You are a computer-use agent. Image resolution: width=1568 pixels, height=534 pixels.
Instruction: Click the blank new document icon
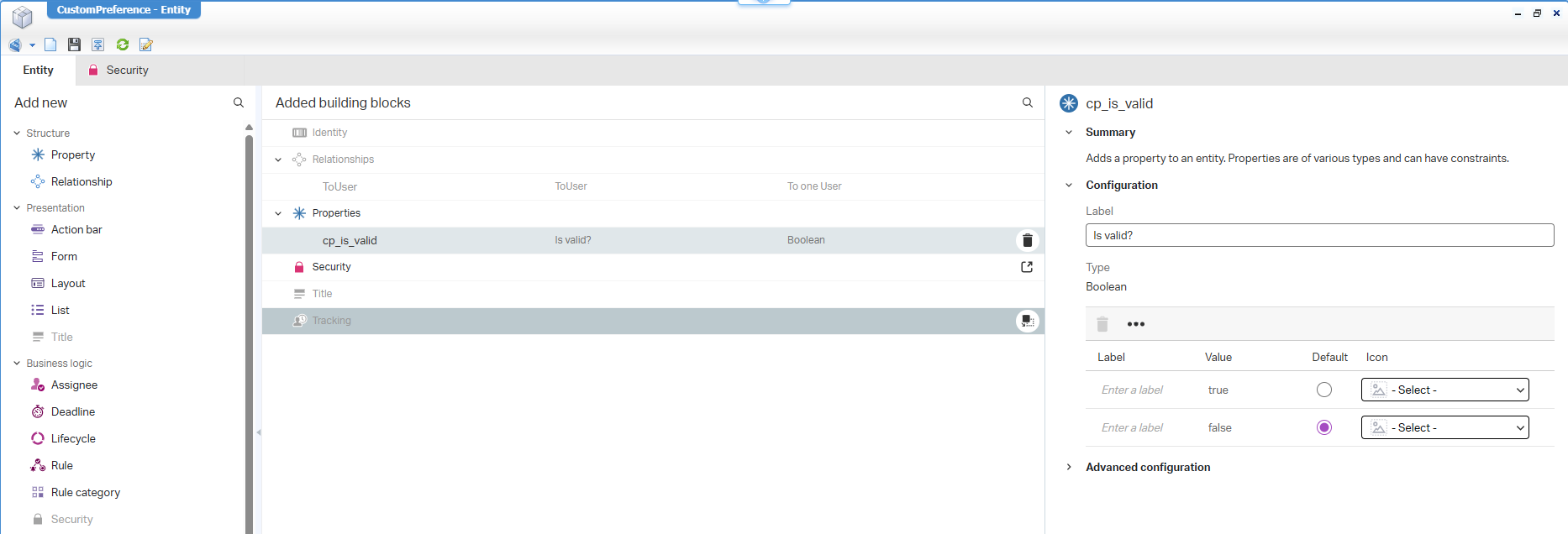click(x=50, y=44)
